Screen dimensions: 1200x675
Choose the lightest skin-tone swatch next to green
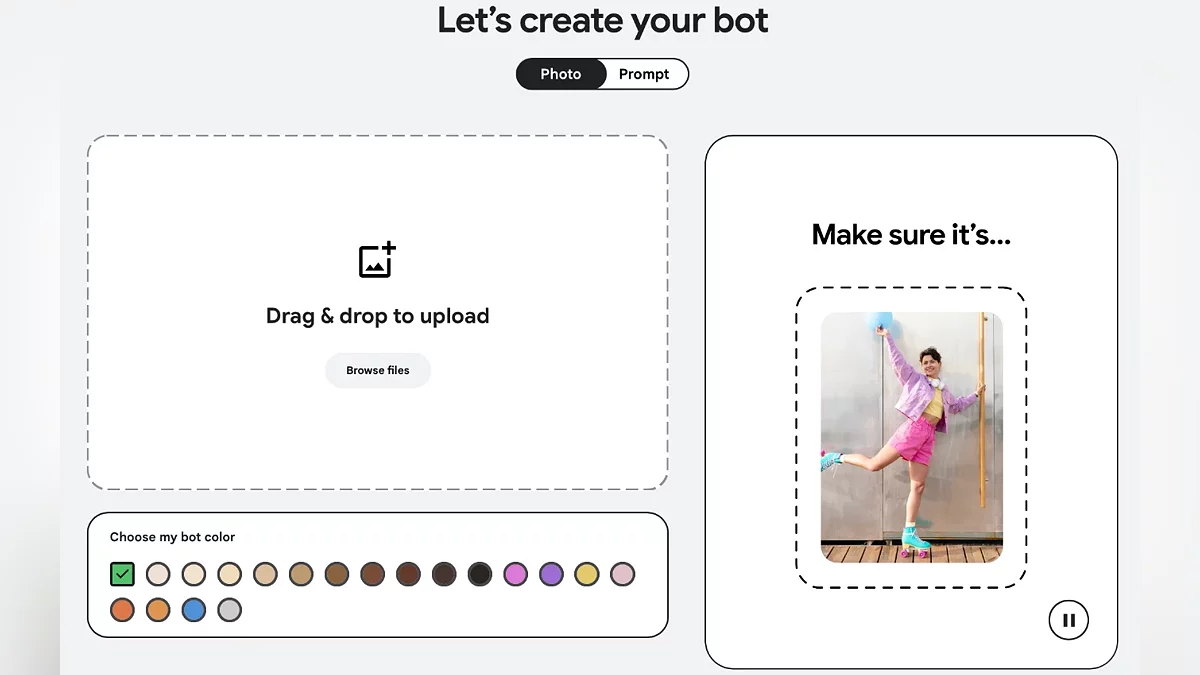[x=158, y=574]
